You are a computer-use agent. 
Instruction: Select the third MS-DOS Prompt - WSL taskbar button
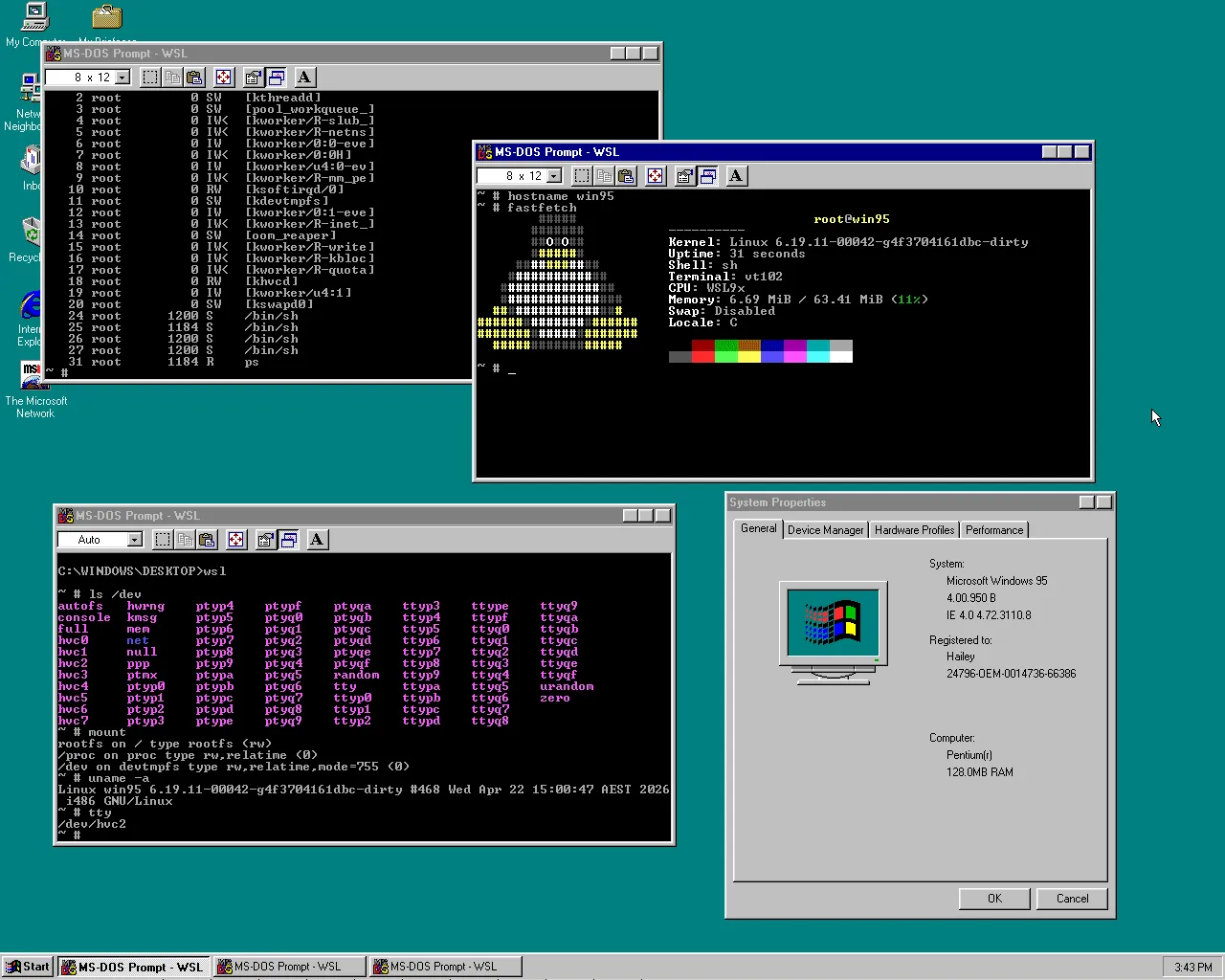tap(444, 966)
